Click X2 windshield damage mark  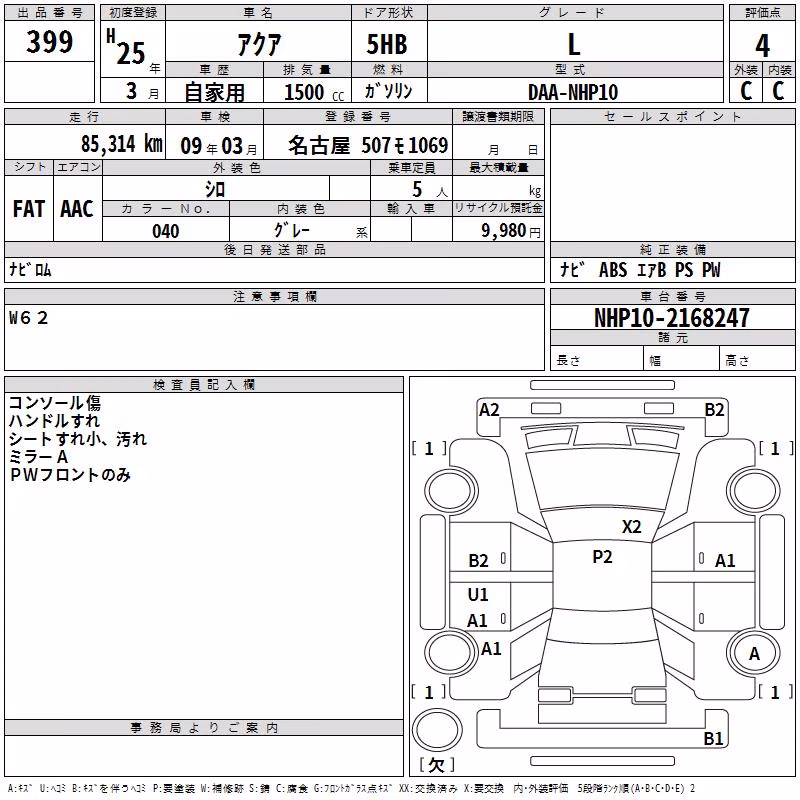tap(631, 526)
